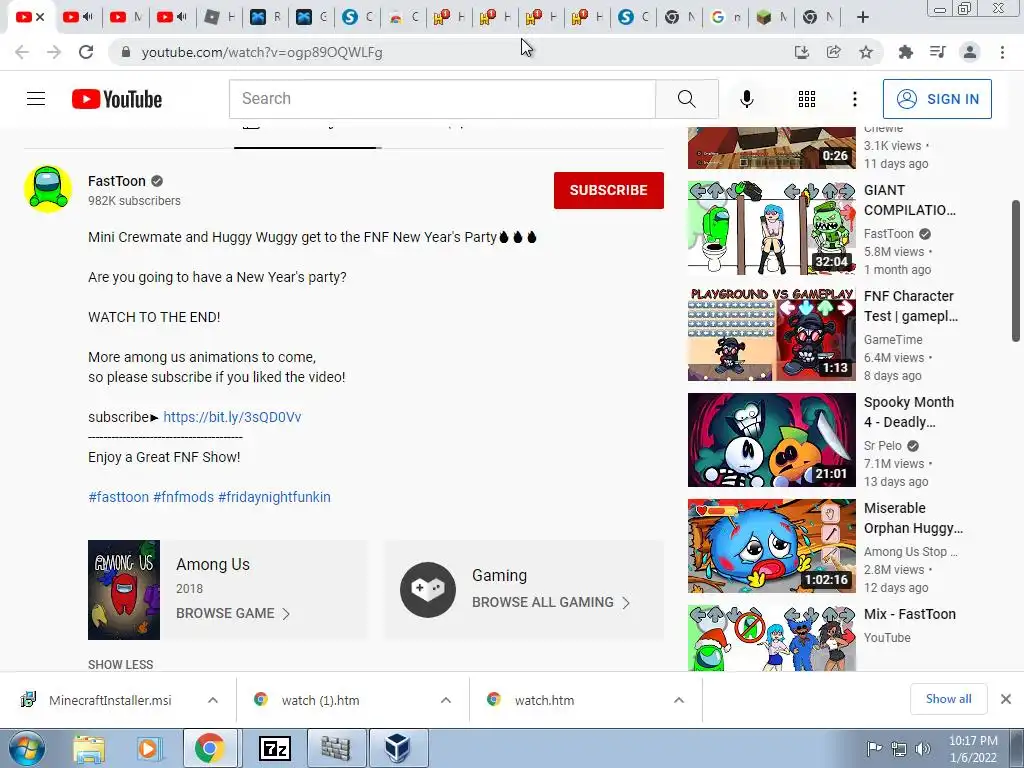This screenshot has width=1024, height=768.
Task: Open FastToon channel name link
Action: coord(117,181)
